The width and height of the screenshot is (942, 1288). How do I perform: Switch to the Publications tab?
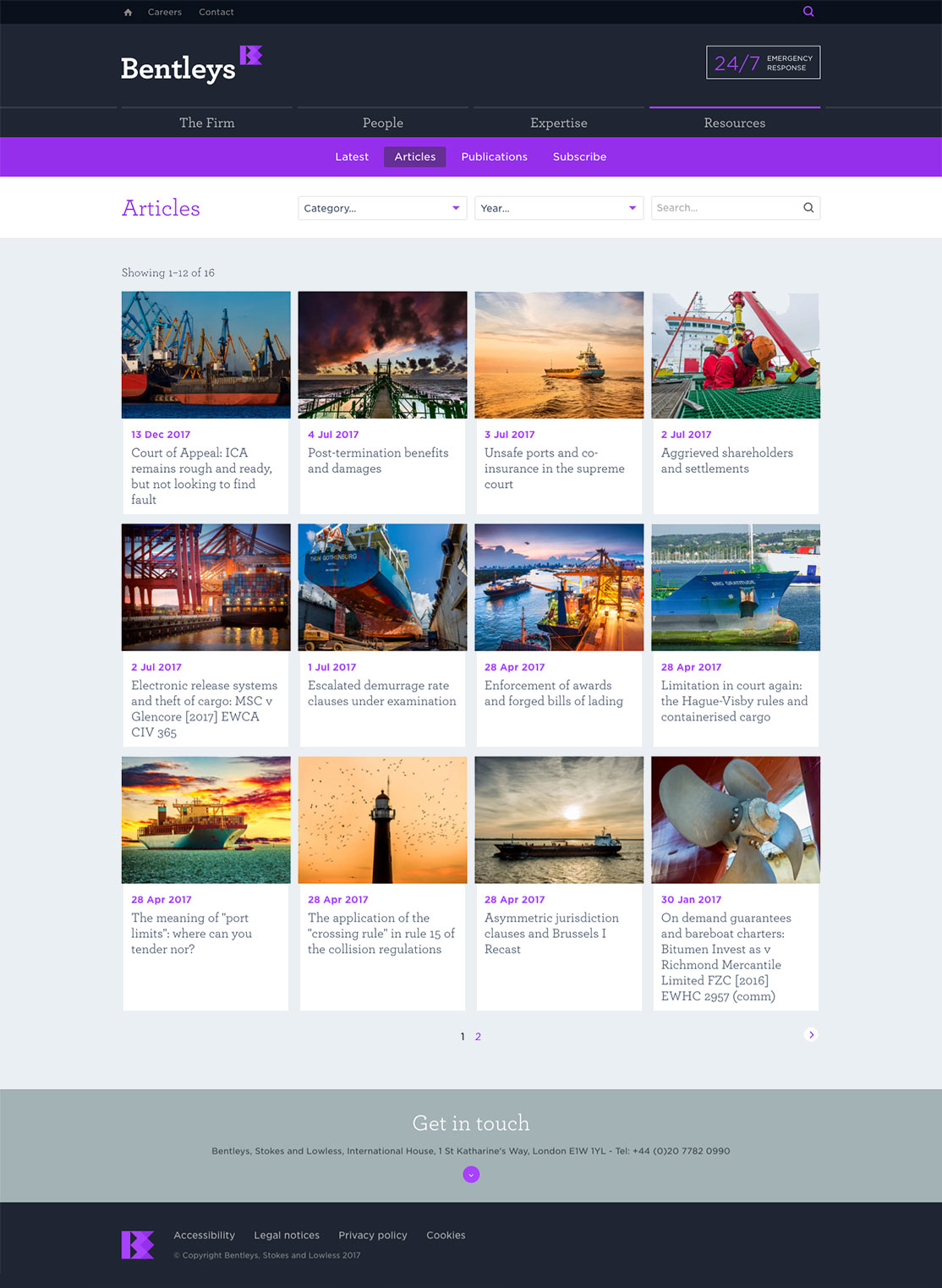[x=495, y=156]
